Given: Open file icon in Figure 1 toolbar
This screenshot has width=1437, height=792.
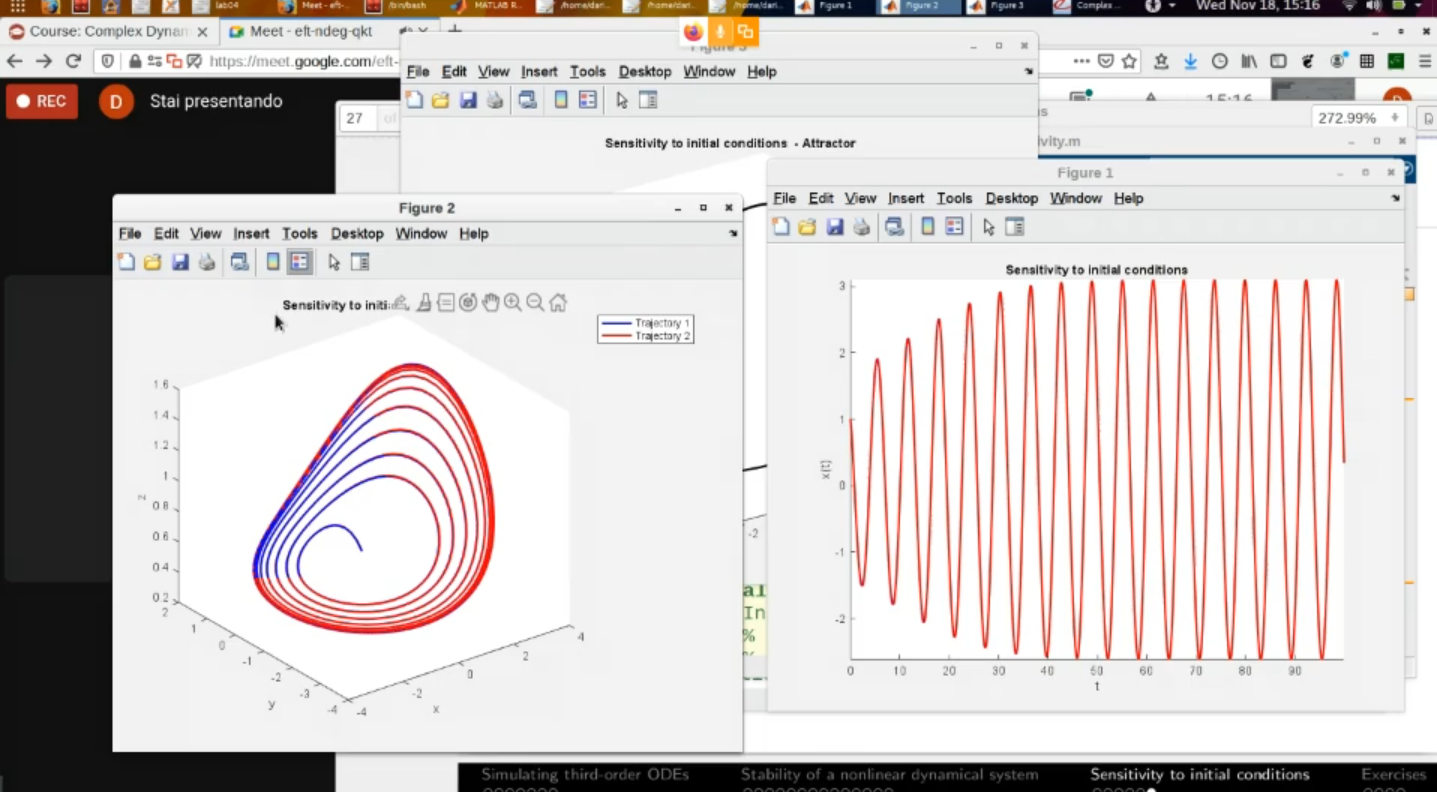Looking at the screenshot, I should [x=808, y=227].
